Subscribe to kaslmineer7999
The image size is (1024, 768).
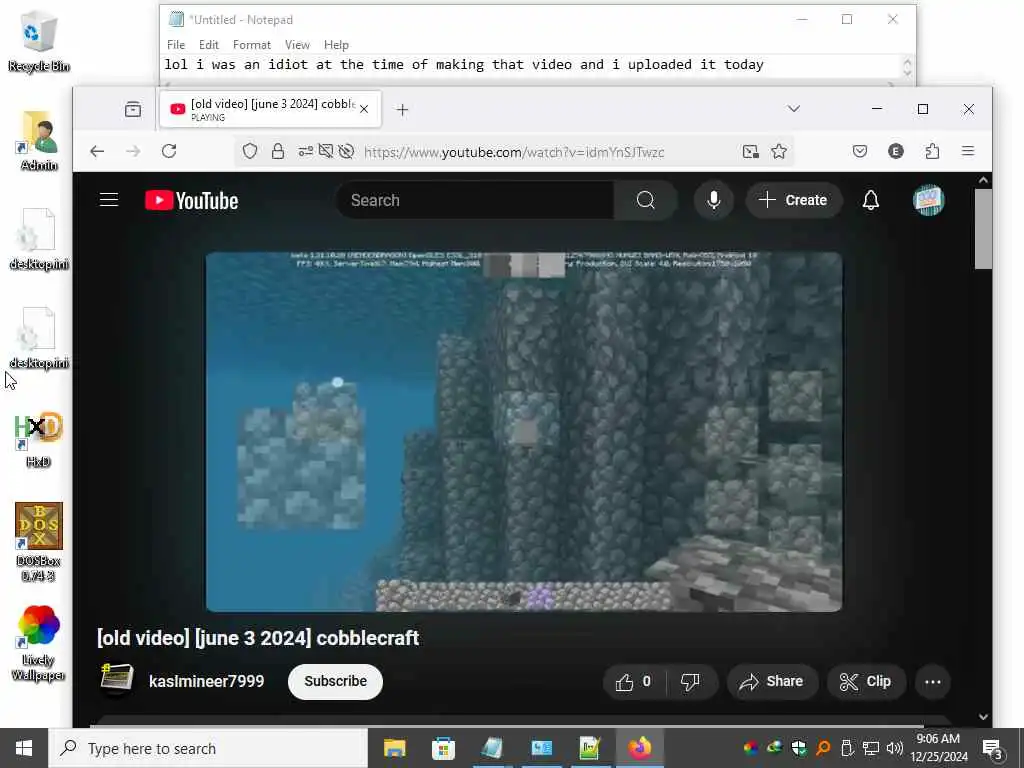(335, 681)
